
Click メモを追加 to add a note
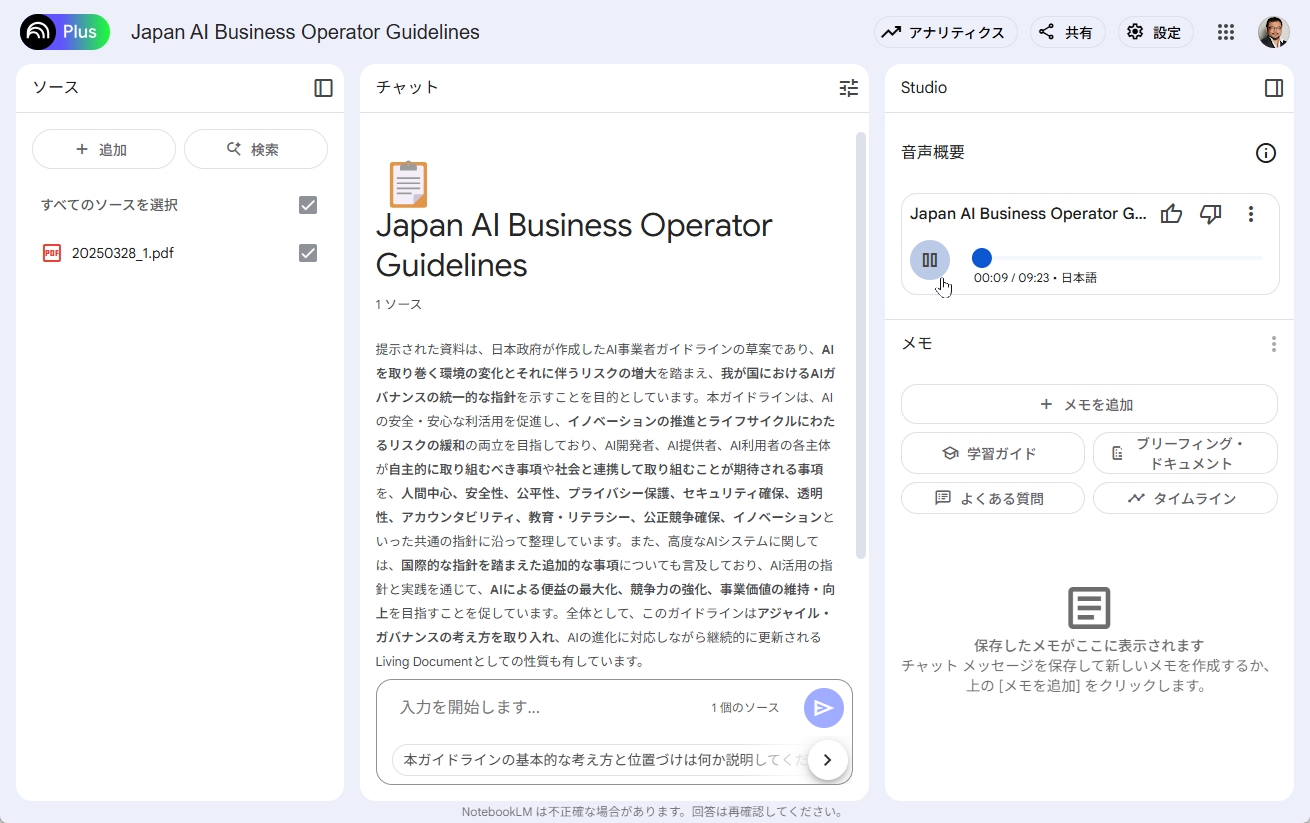[1089, 404]
